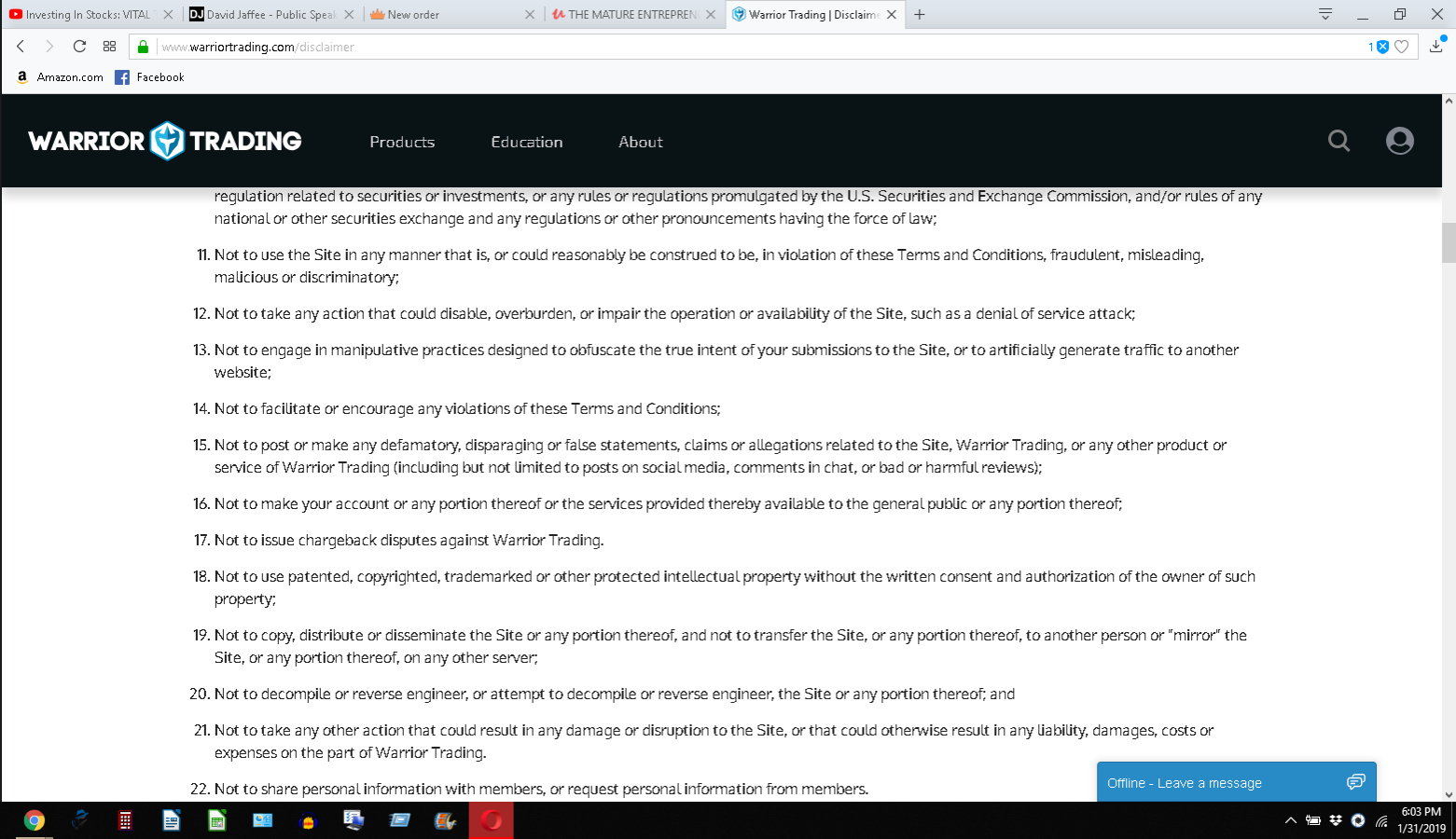This screenshot has width=1456, height=839.
Task: Click the scrollbar down arrow
Action: [1449, 794]
